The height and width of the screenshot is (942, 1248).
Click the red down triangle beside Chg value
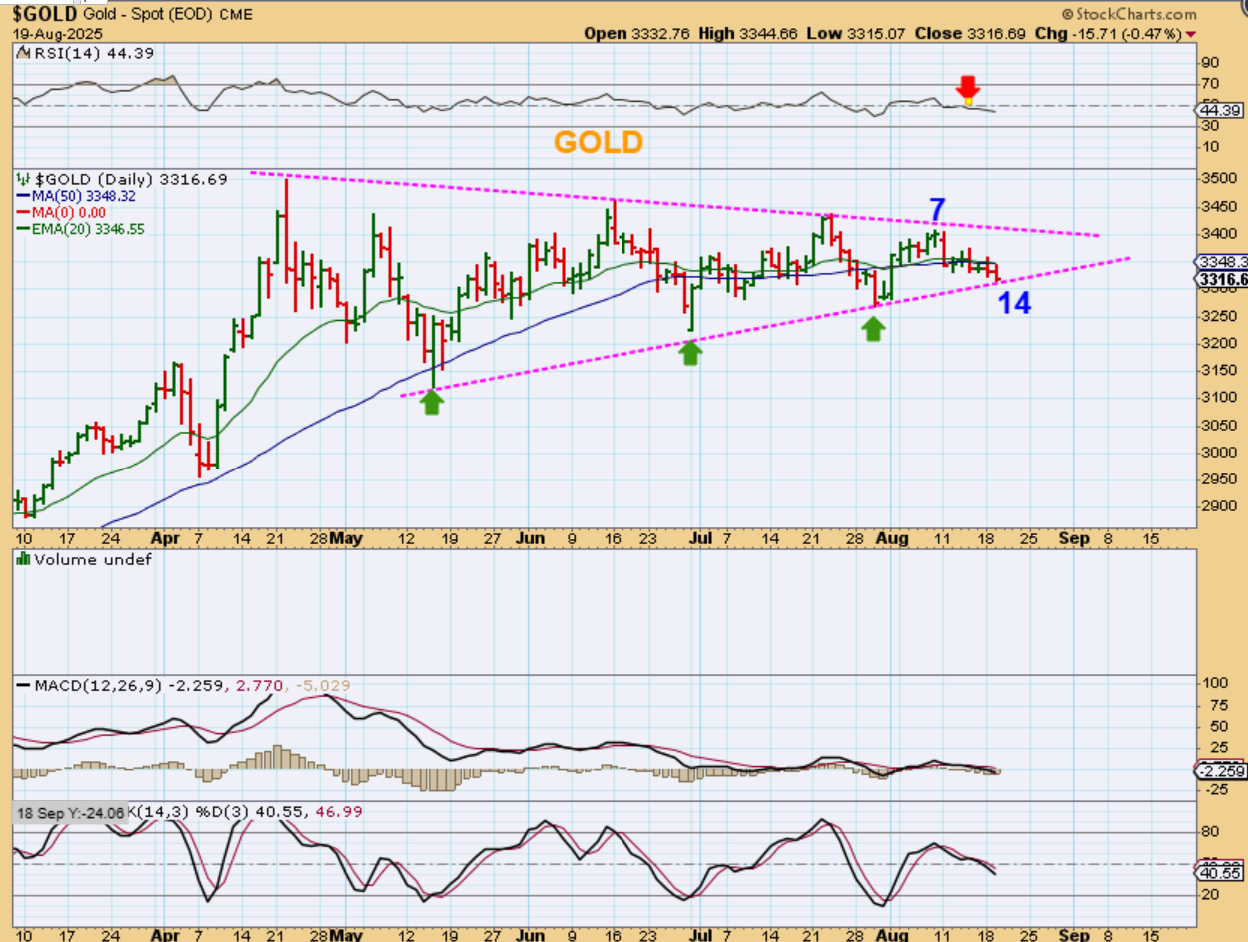[1190, 34]
